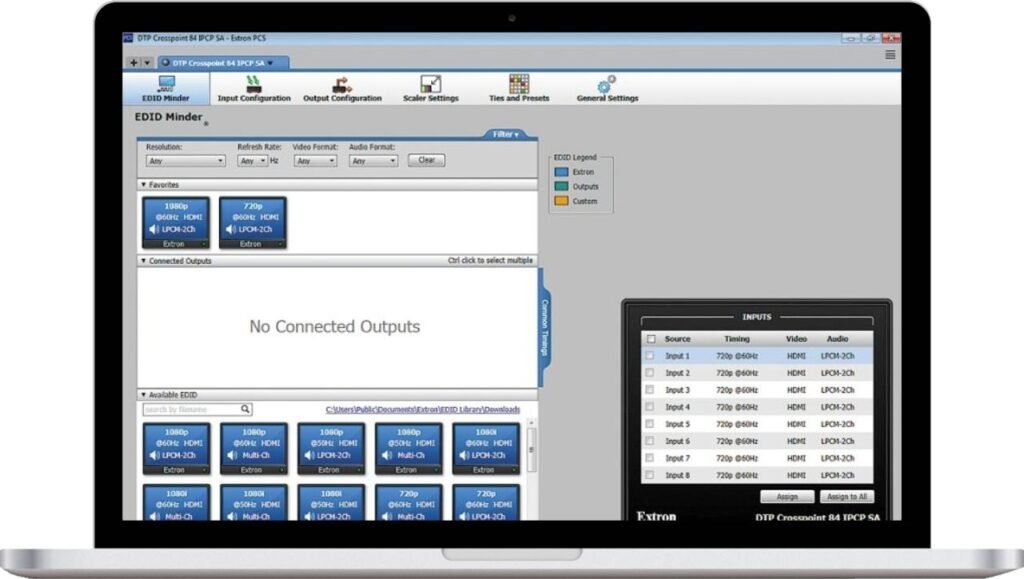The image size is (1024, 579).
Task: Tick the select-all checkbox in Inputs header
Action: point(650,339)
